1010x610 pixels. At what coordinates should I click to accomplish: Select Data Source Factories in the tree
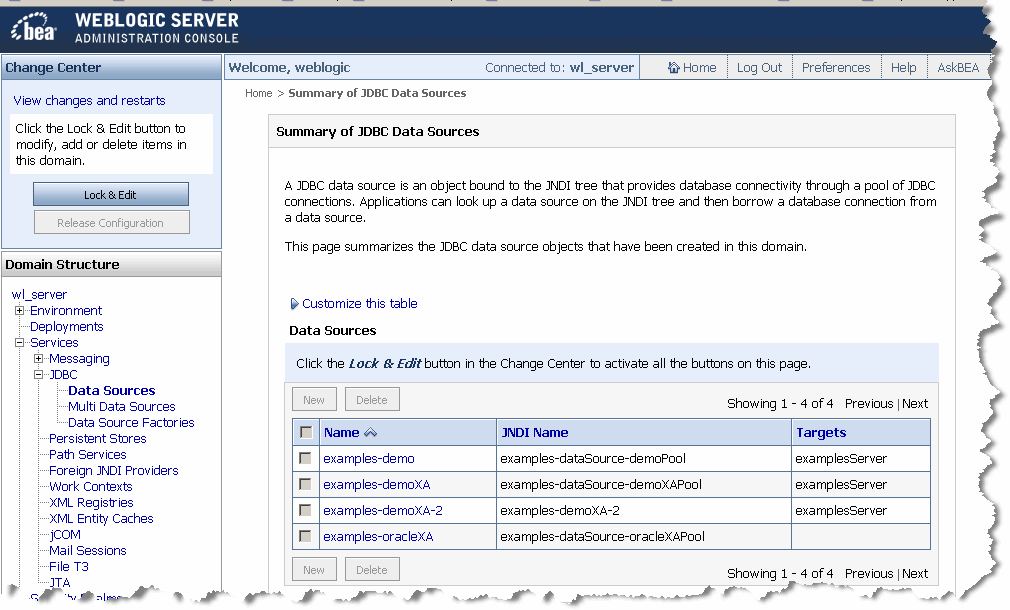click(130, 421)
